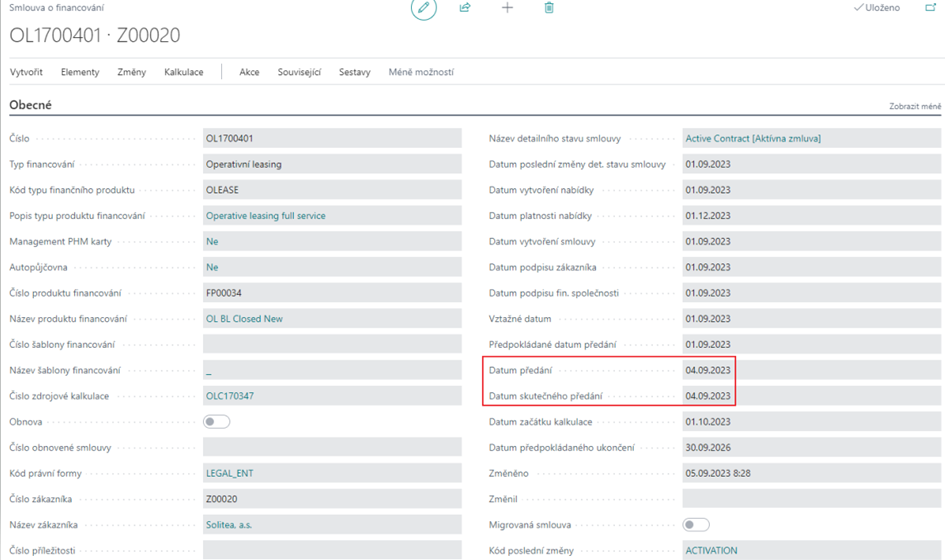The image size is (945, 560).
Task: Click Méně možností to collapse actions
Action: (421, 72)
